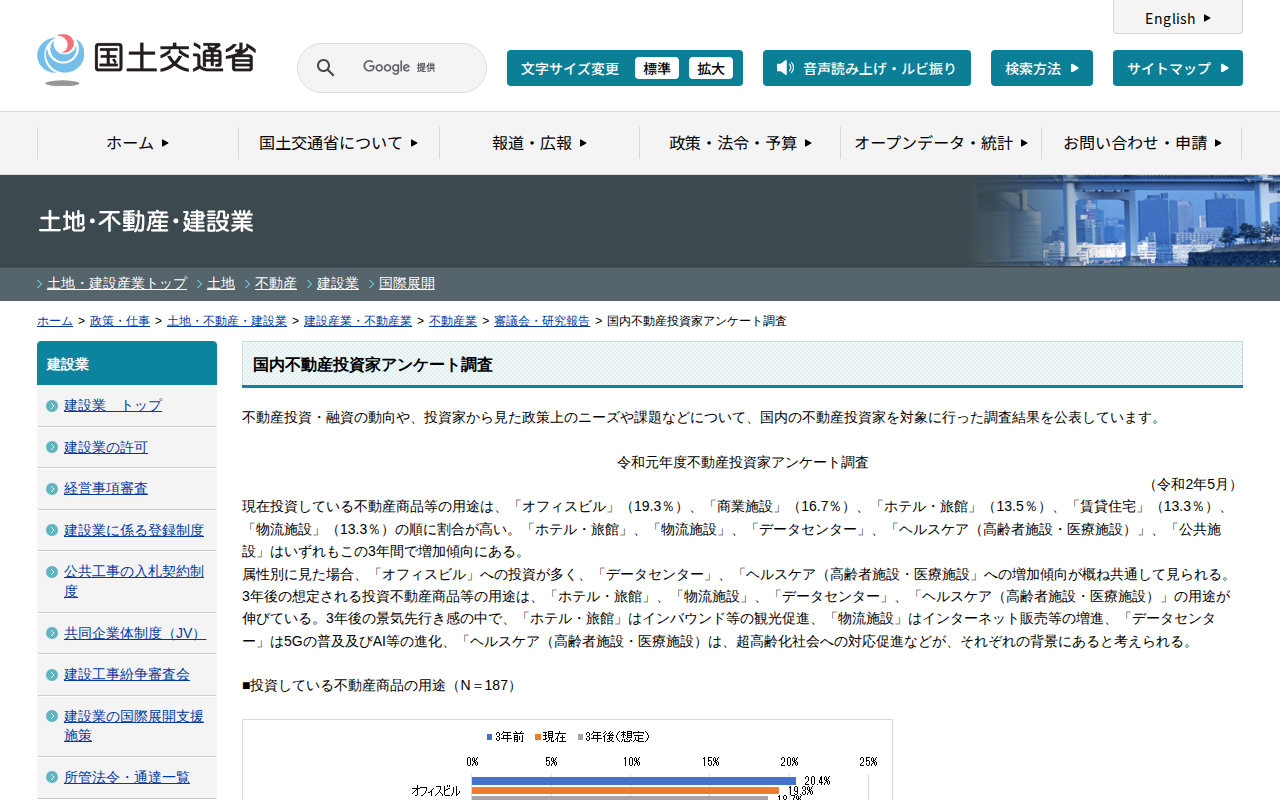The image size is (1280, 800).
Task: Click the speaker icon for 音声読み上げ
Action: 785,68
